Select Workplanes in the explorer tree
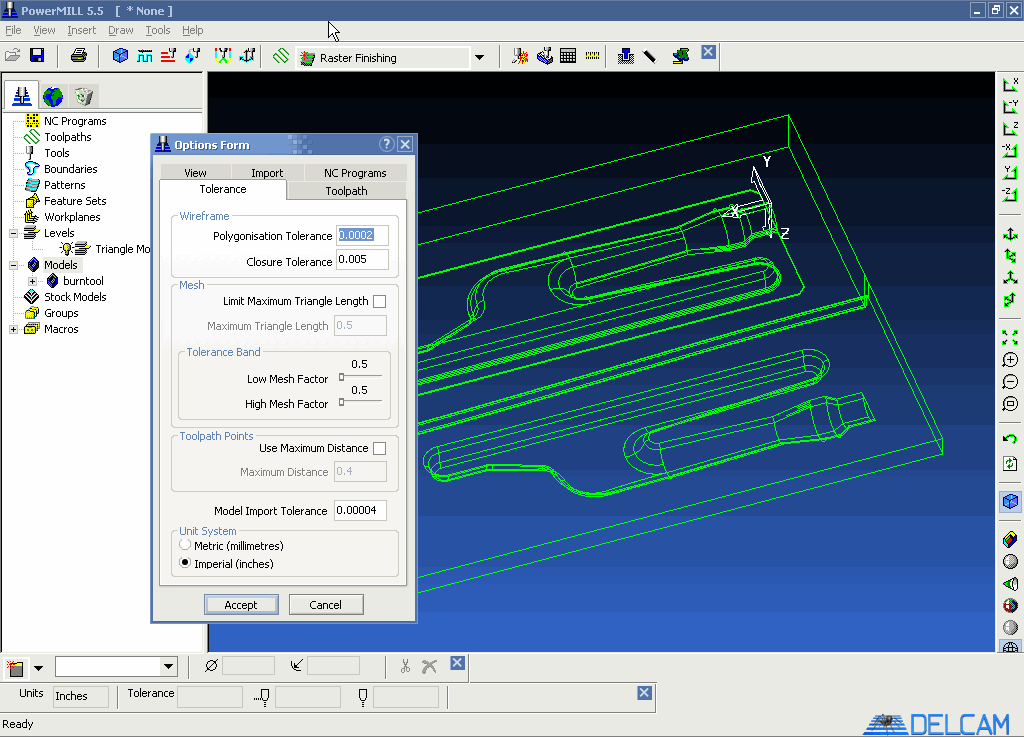 (x=72, y=217)
